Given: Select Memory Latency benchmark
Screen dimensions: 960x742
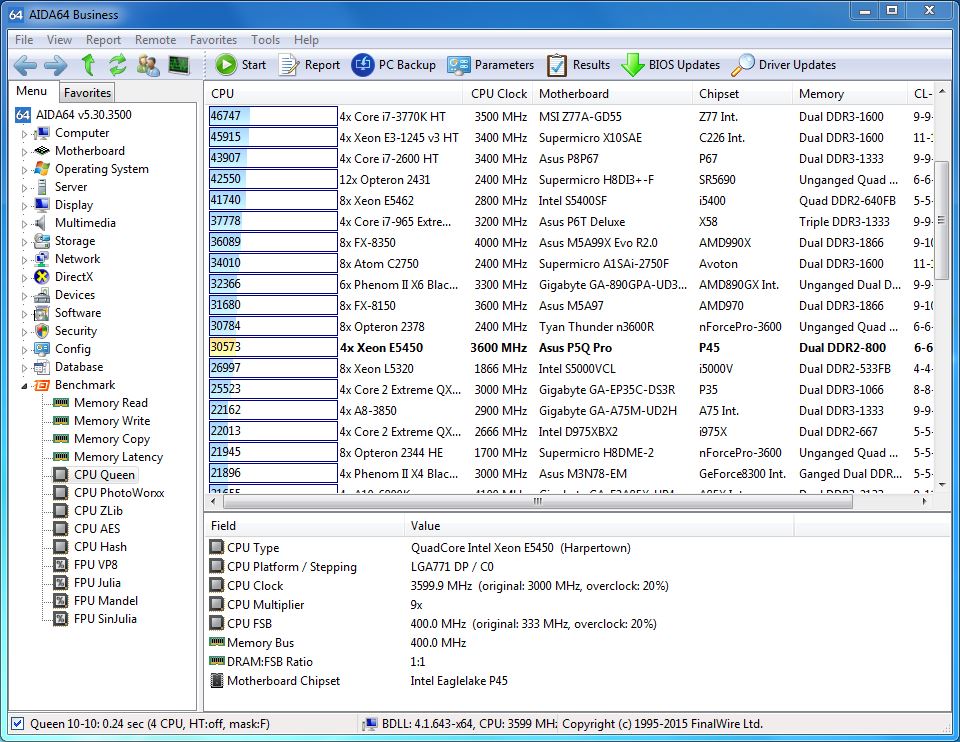Looking at the screenshot, I should click(x=118, y=457).
